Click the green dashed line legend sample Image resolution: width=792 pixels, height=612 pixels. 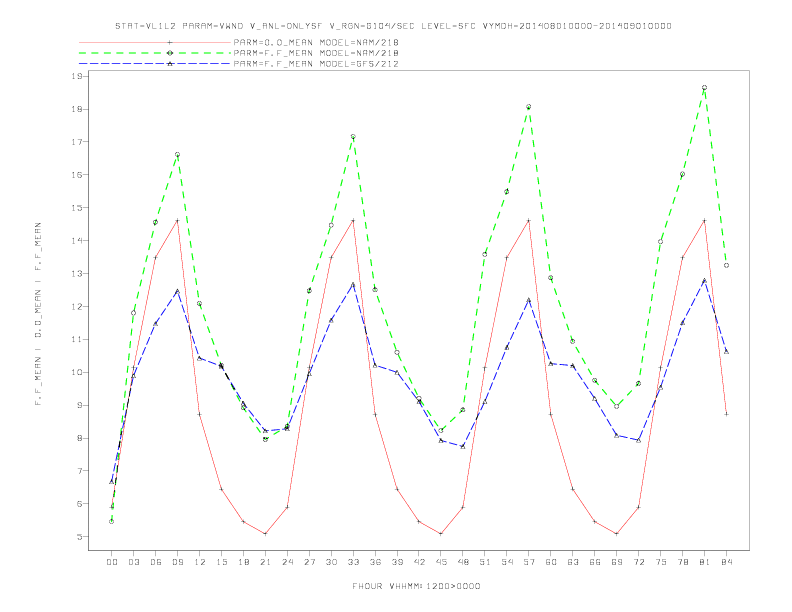[x=155, y=53]
